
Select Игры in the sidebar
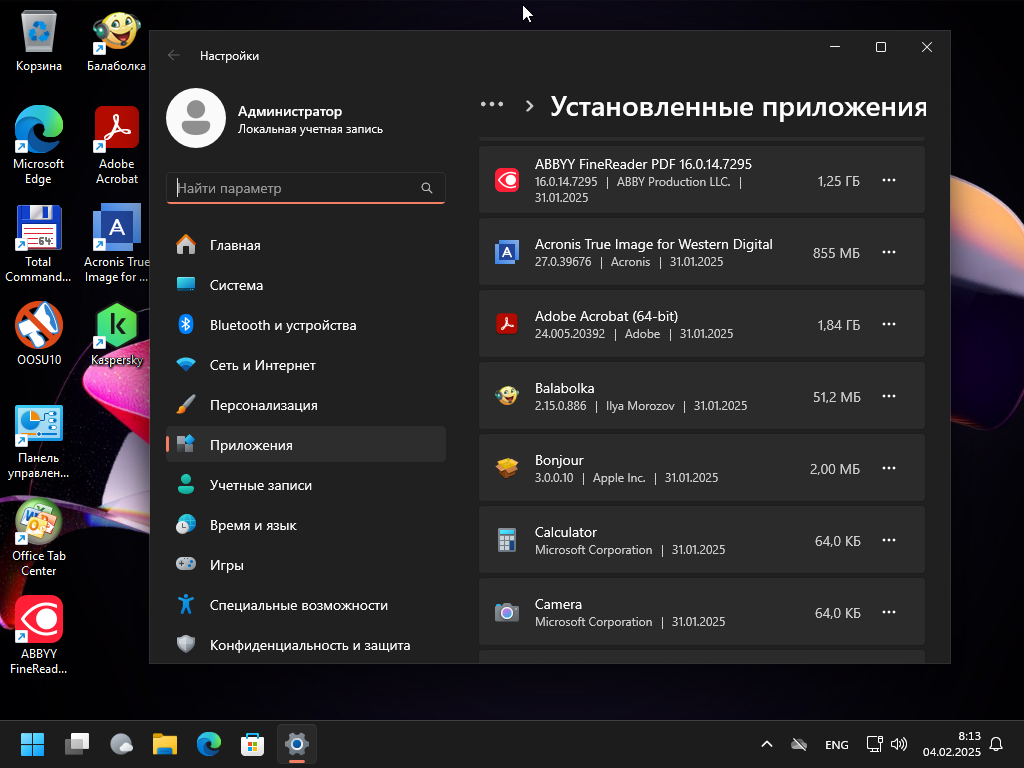(x=306, y=565)
